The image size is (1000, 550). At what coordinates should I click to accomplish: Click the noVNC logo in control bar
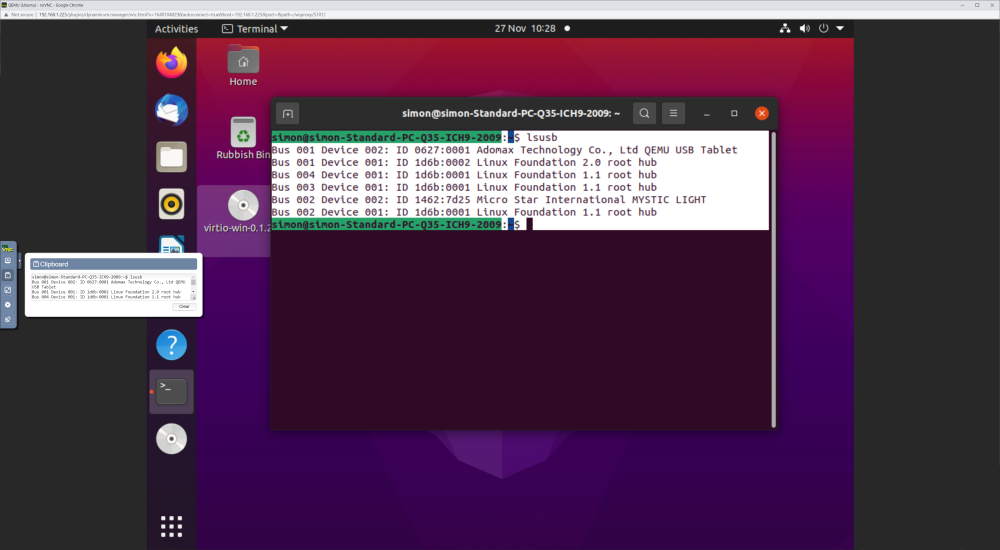8,248
